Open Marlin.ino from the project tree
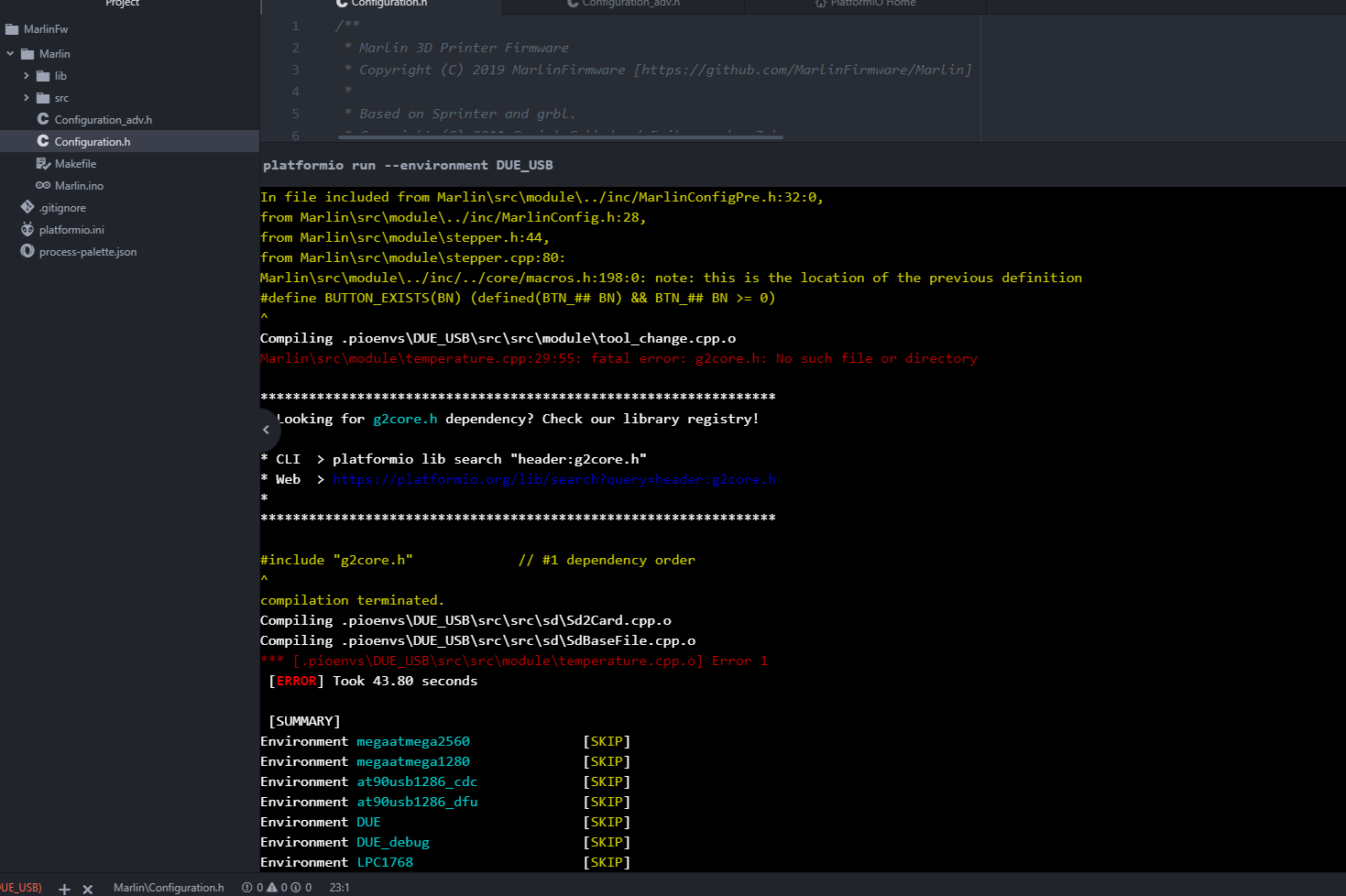Viewport: 1346px width, 896px height. click(79, 186)
